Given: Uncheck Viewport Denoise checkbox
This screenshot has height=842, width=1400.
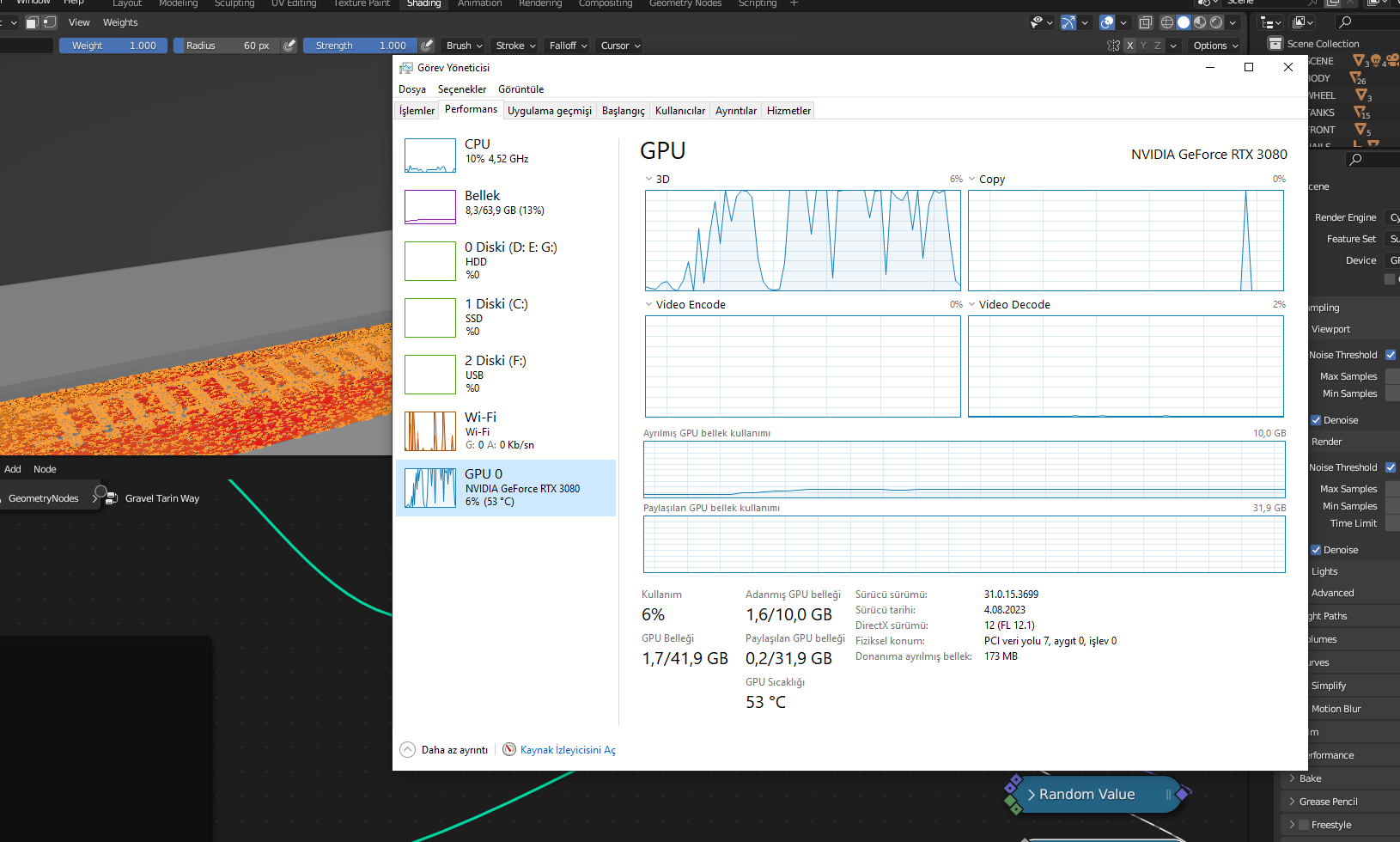Looking at the screenshot, I should click(1316, 420).
